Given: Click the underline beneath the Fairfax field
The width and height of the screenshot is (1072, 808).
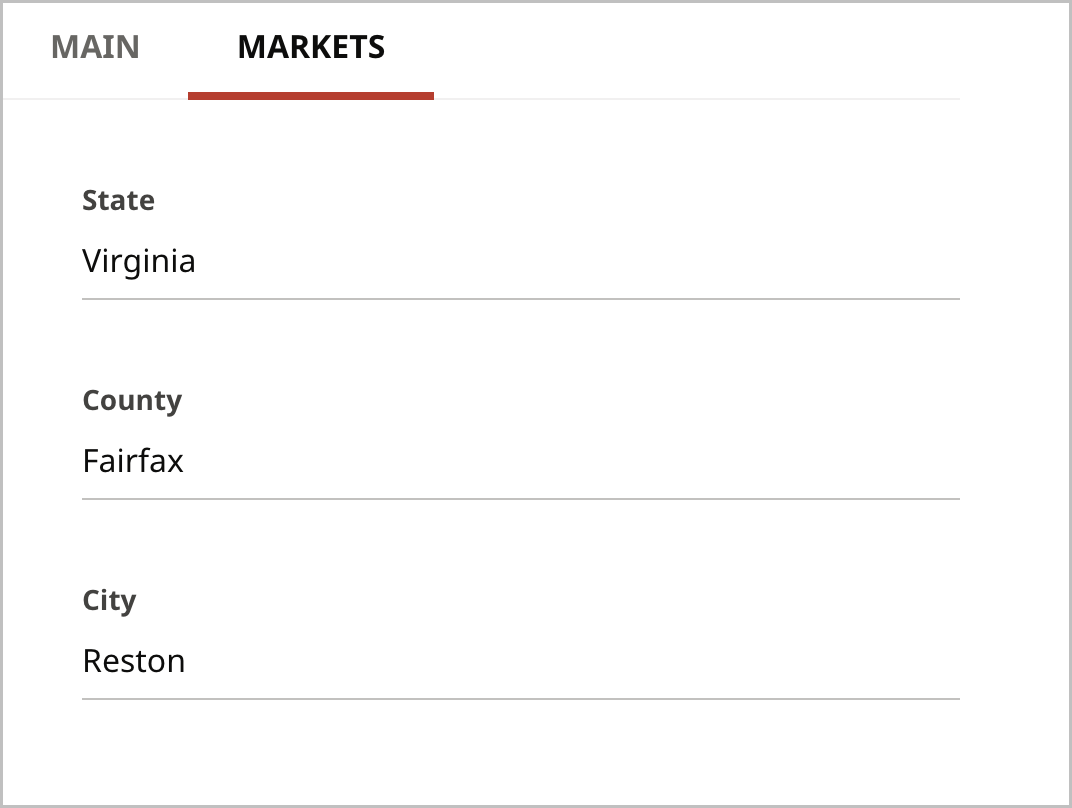Looking at the screenshot, I should tap(520, 498).
